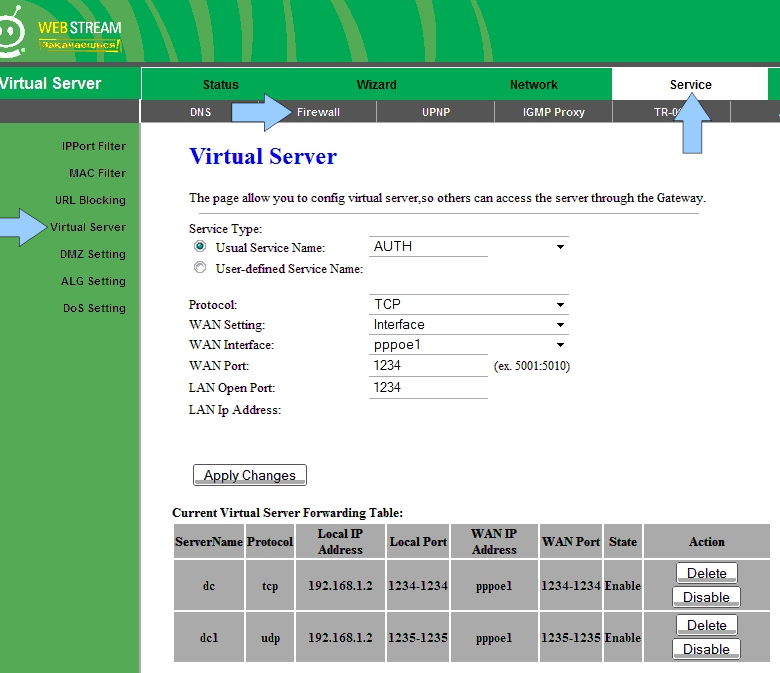The height and width of the screenshot is (673, 780).
Task: Open DMZ Setting in the sidebar
Action: click(93, 254)
